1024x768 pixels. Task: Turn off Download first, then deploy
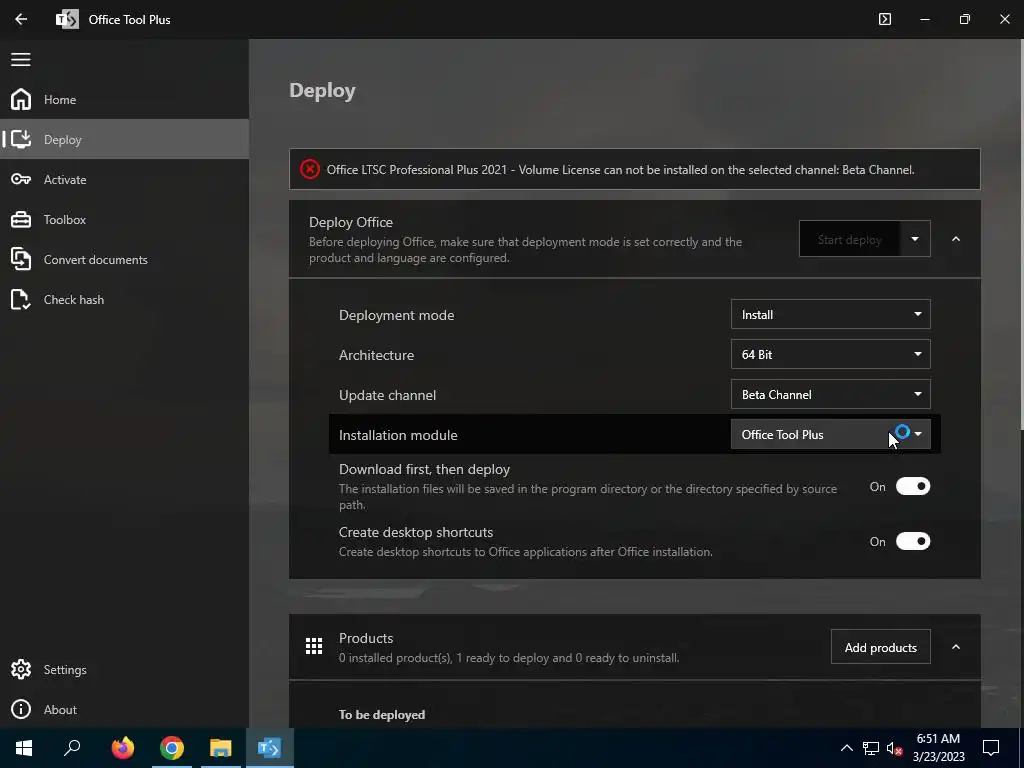click(x=912, y=487)
